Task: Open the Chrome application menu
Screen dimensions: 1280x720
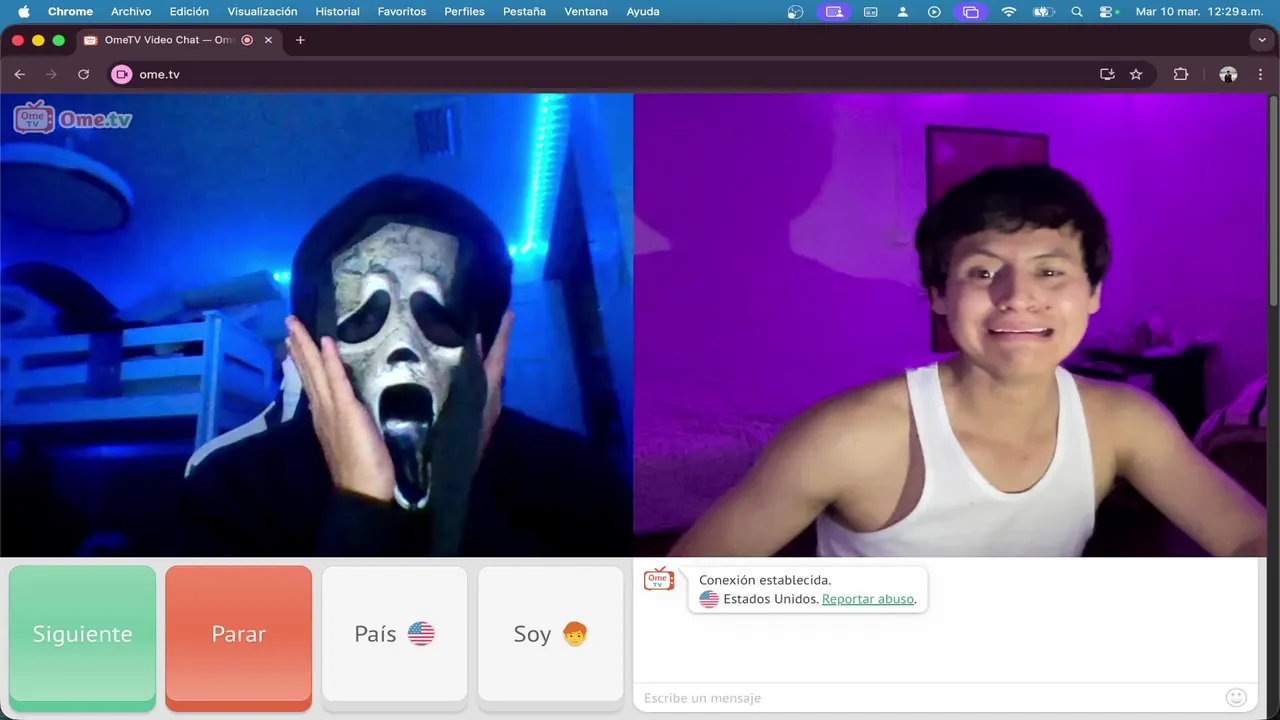Action: pyautogui.click(x=70, y=12)
